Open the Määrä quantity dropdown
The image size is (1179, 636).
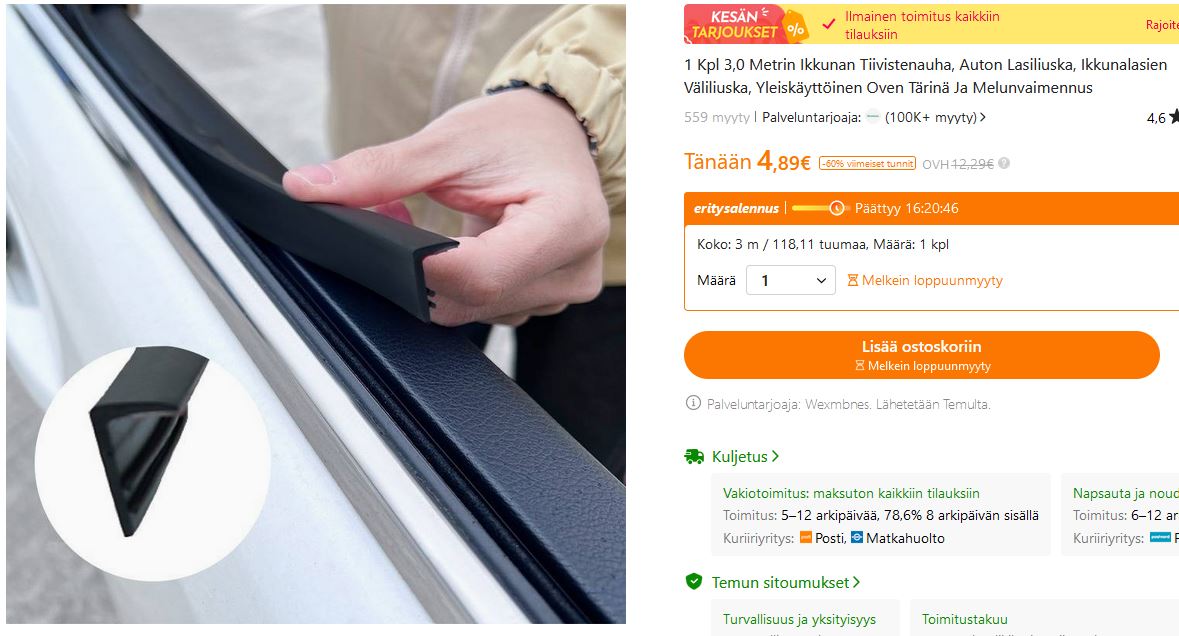(790, 280)
